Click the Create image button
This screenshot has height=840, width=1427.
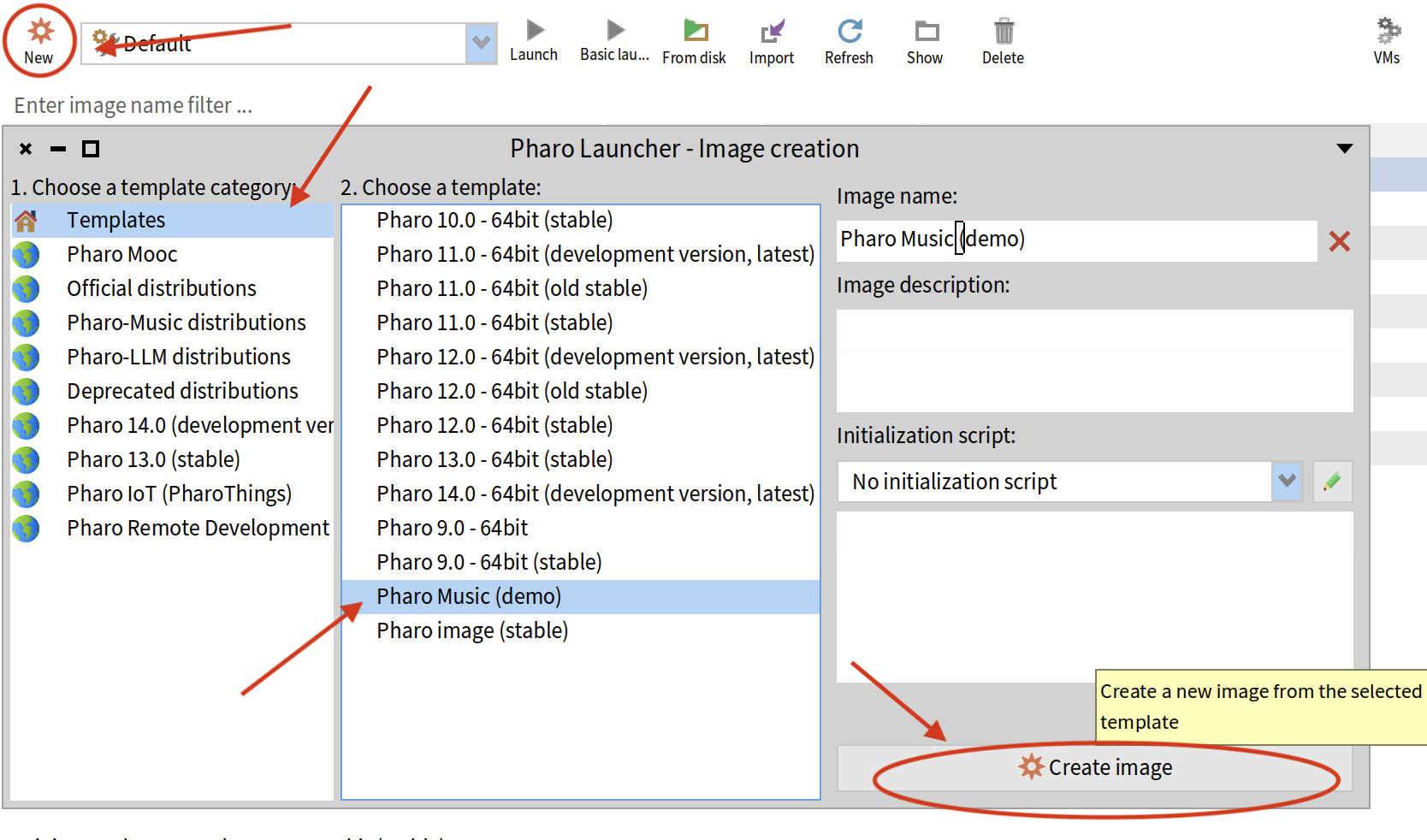point(1095,767)
